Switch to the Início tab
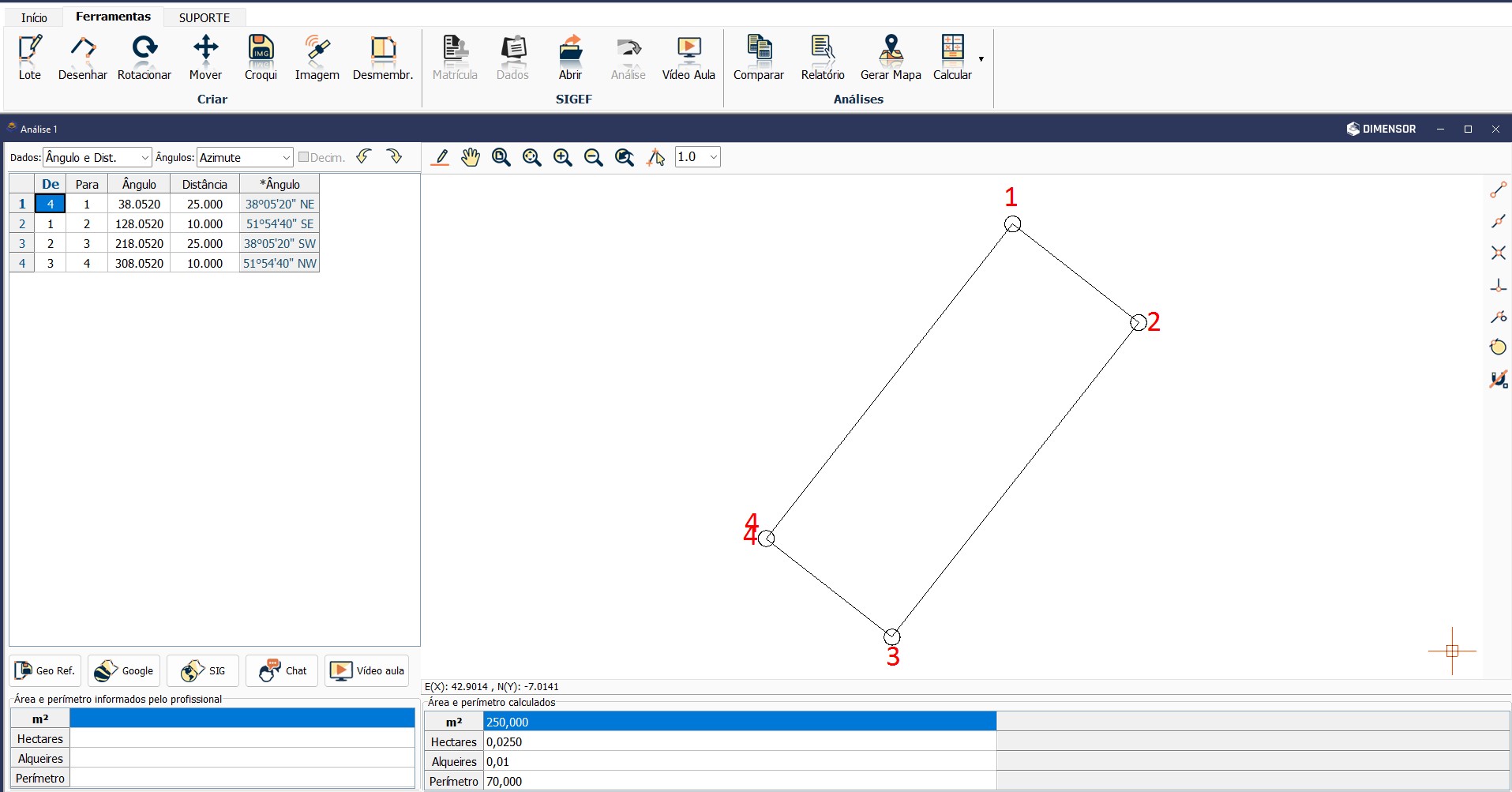This screenshot has width=1512, height=792. coord(34,17)
